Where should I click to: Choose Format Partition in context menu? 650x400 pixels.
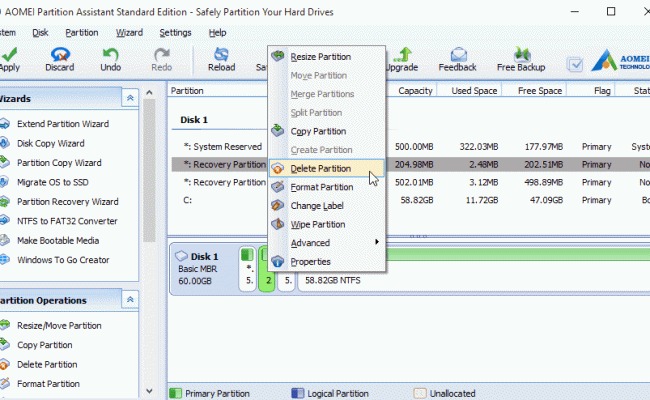coord(327,187)
